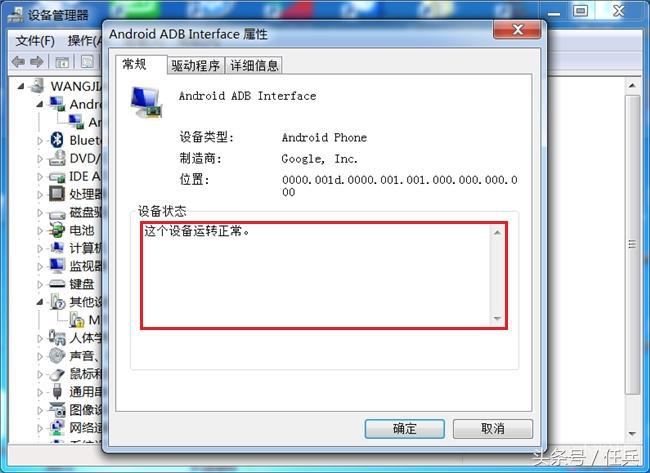This screenshot has width=650, height=473.
Task: Click the back arrow in toolbar
Action: pos(18,62)
